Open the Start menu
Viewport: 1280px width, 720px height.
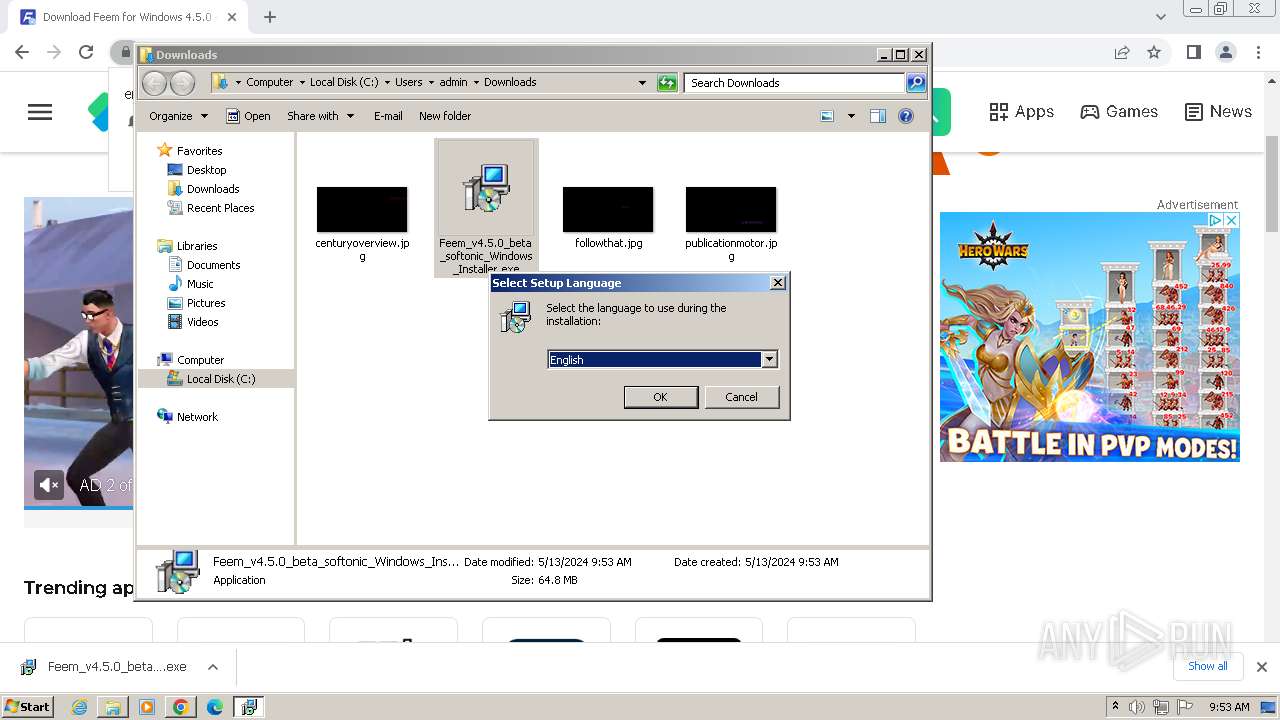point(27,706)
